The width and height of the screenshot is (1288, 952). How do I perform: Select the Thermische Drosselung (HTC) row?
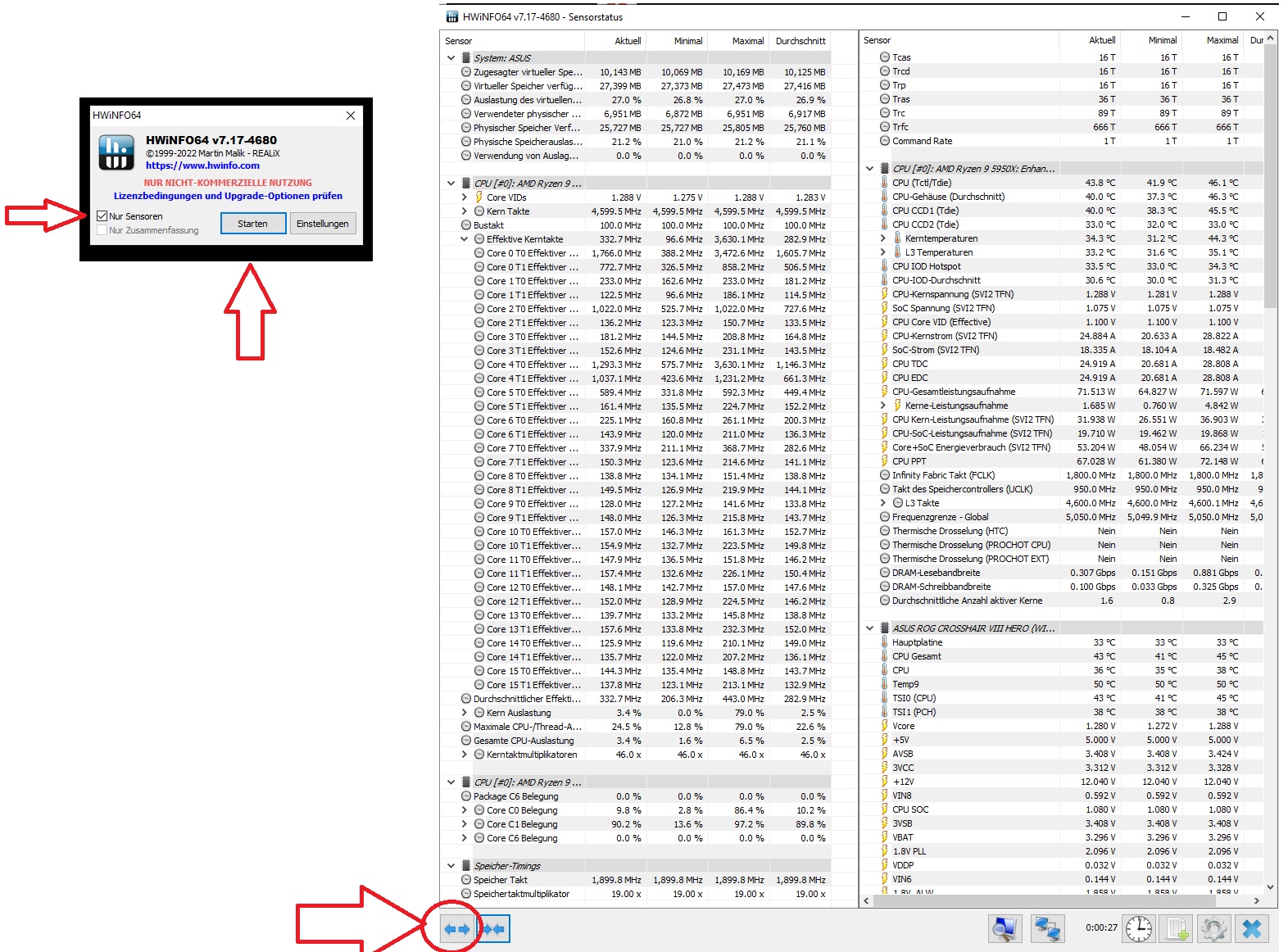(1061, 531)
